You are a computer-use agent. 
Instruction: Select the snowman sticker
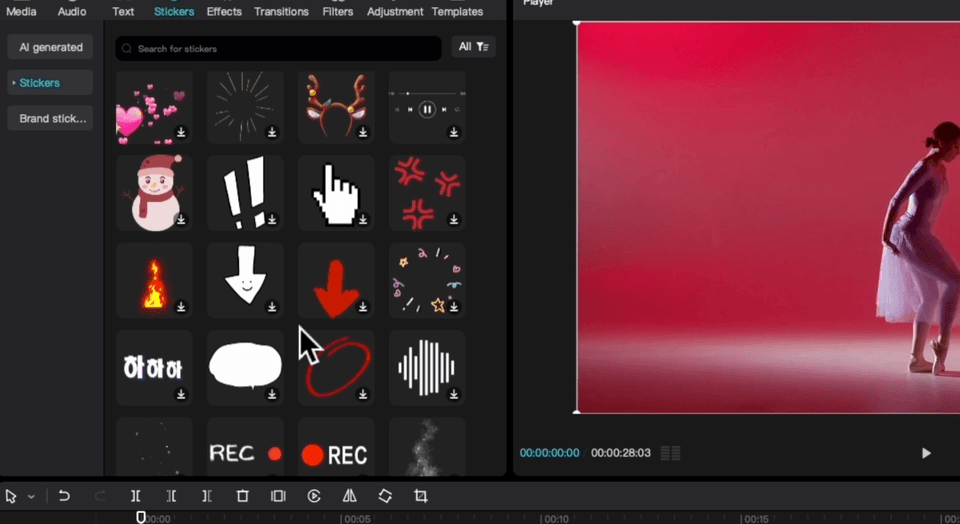point(154,193)
